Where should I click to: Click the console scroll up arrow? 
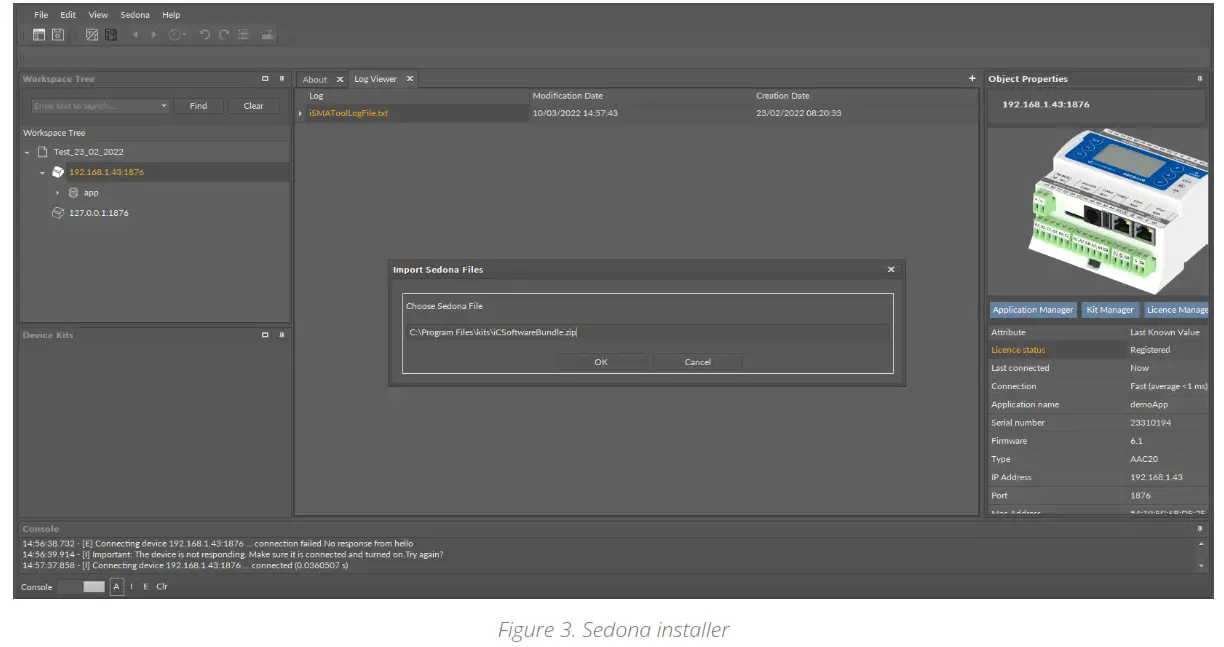point(1201,544)
